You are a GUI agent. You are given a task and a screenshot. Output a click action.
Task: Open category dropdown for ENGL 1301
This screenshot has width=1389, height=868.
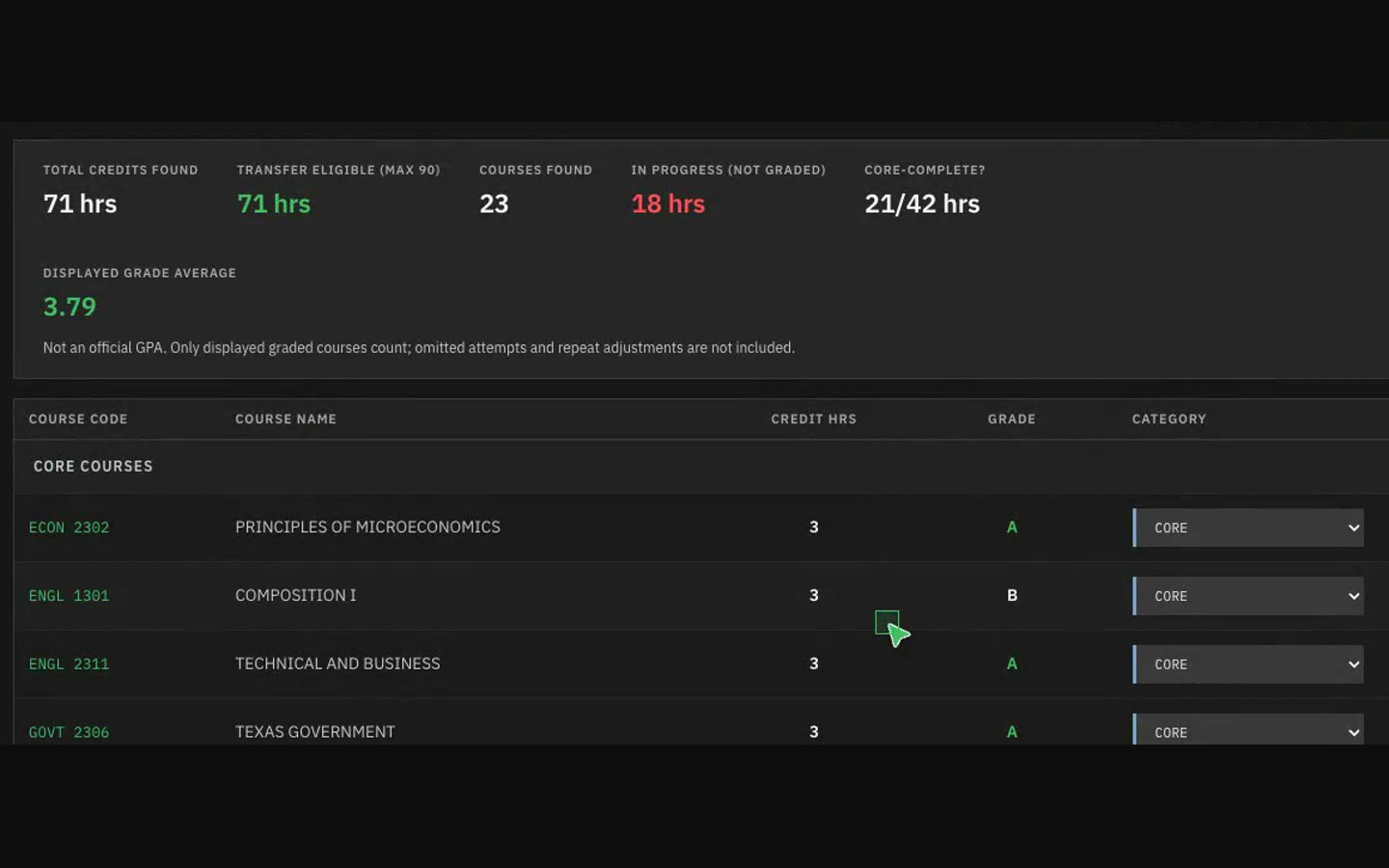(1248, 596)
